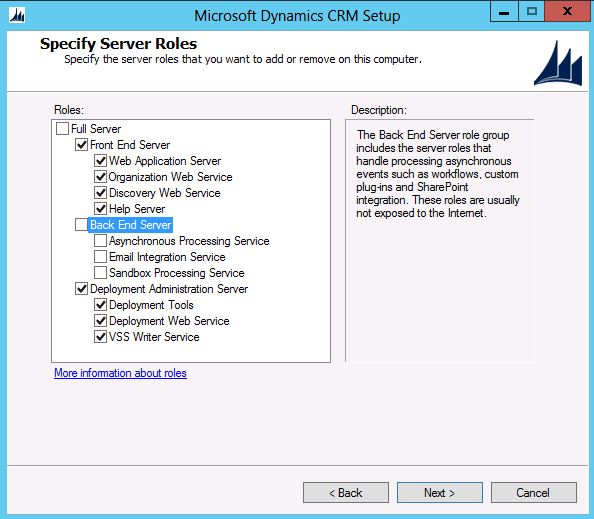The height and width of the screenshot is (519, 594).
Task: Select the Asynchronous Processing Service label
Action: click(189, 241)
